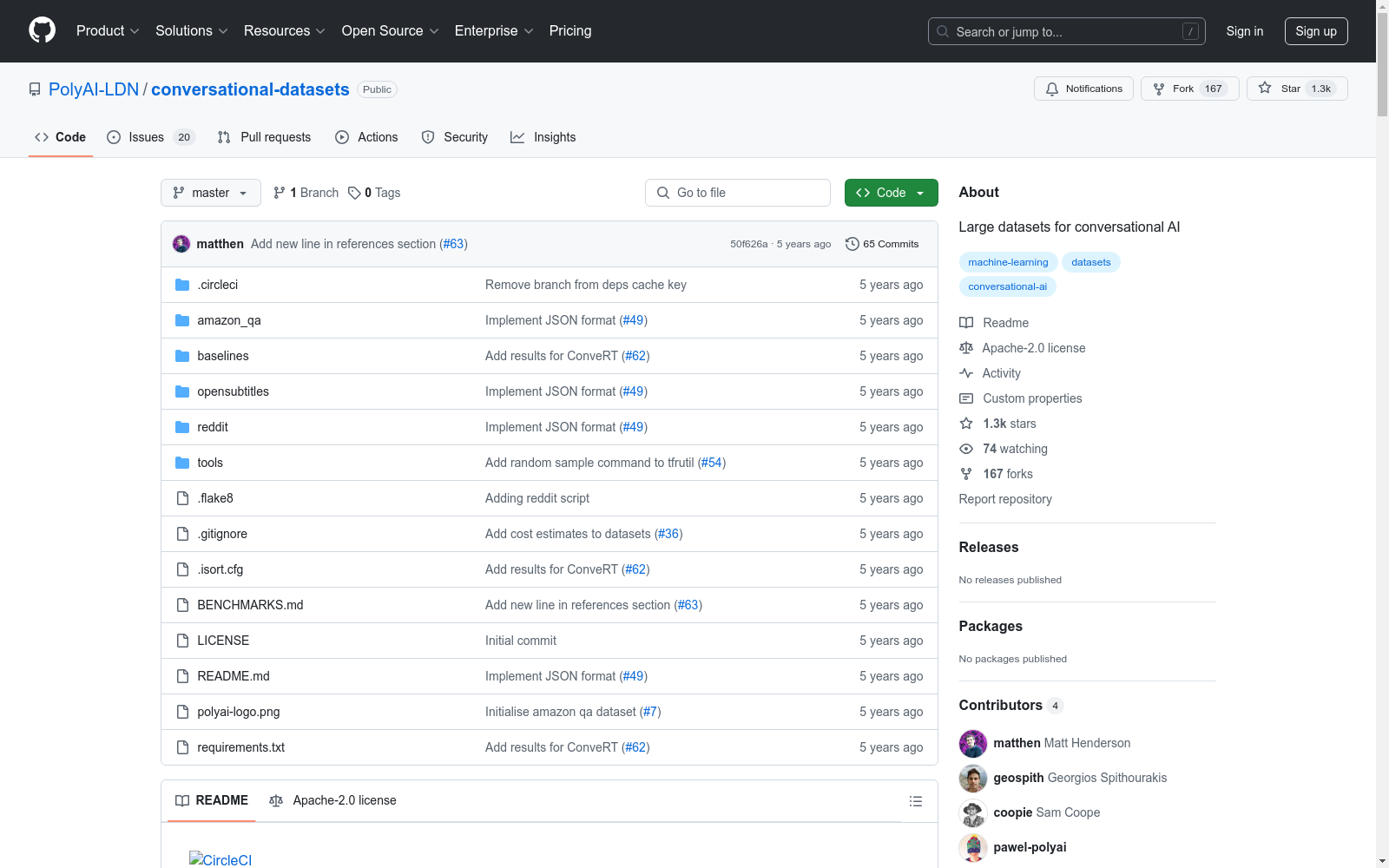Click the .flake8 file icon
This screenshot has width=1389, height=868.
pyautogui.click(x=182, y=498)
